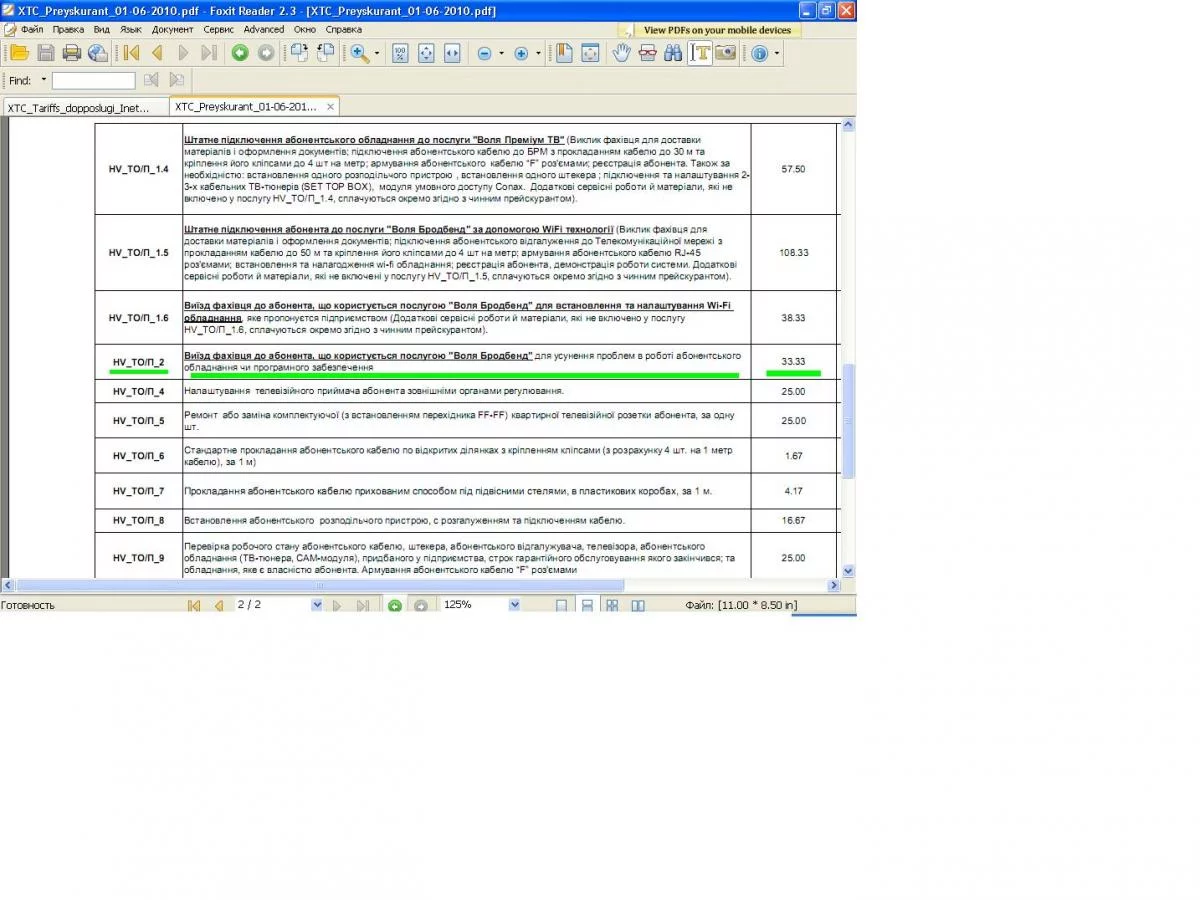Open the Сервис menu
Viewport: 1200px width, 900px height.
pyautogui.click(x=219, y=29)
